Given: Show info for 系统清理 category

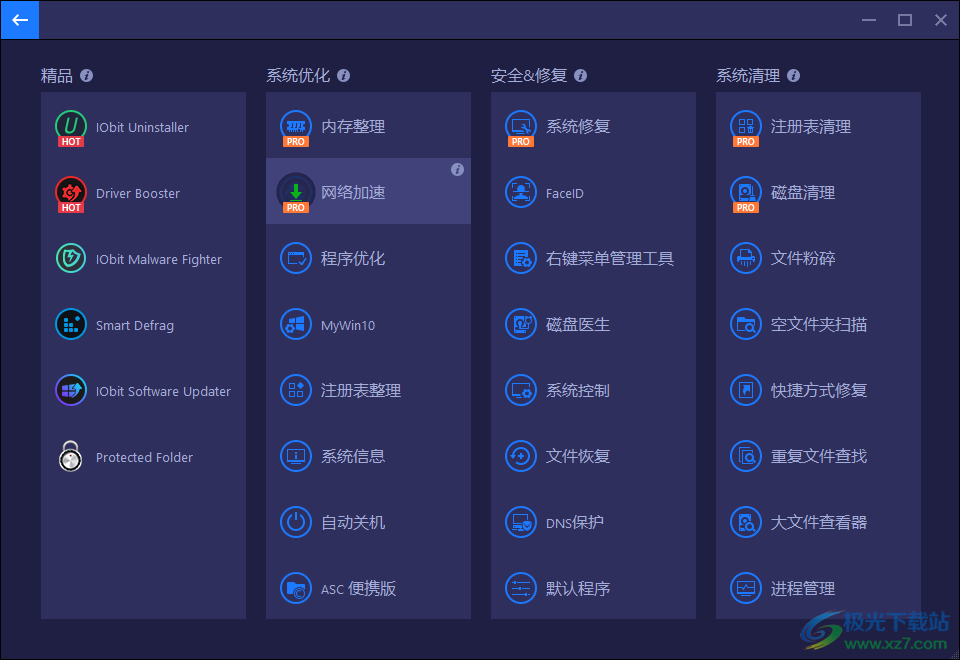Looking at the screenshot, I should (x=793, y=75).
